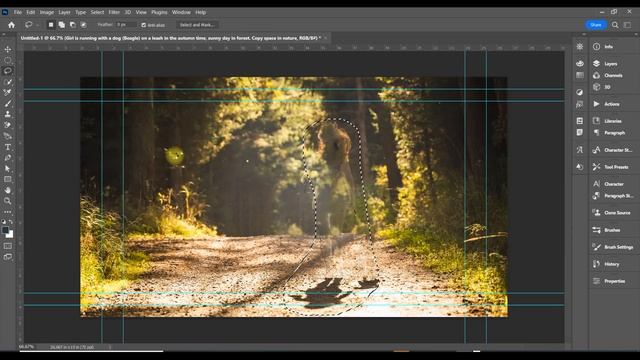The image size is (640, 360).
Task: Select the Brush tool
Action: tap(8, 104)
